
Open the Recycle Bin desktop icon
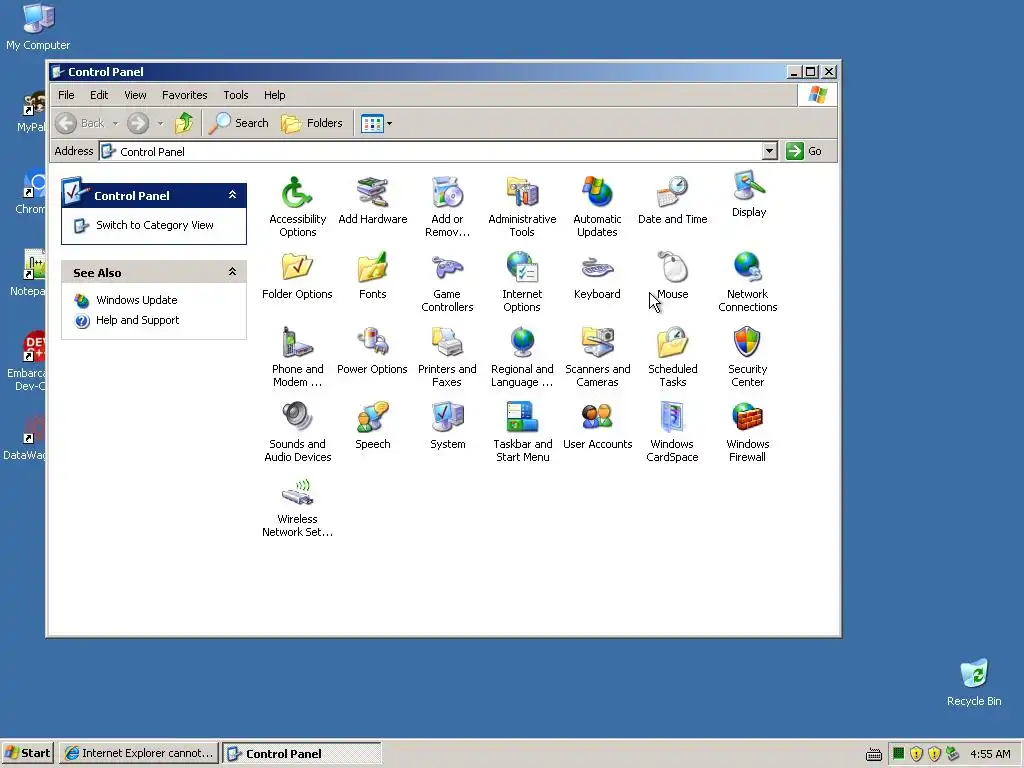click(974, 682)
